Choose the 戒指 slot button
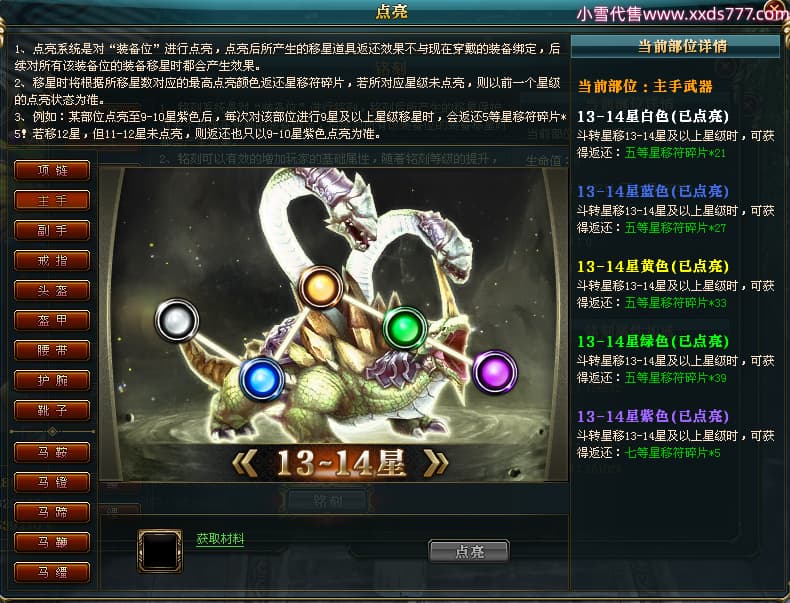 (x=52, y=260)
